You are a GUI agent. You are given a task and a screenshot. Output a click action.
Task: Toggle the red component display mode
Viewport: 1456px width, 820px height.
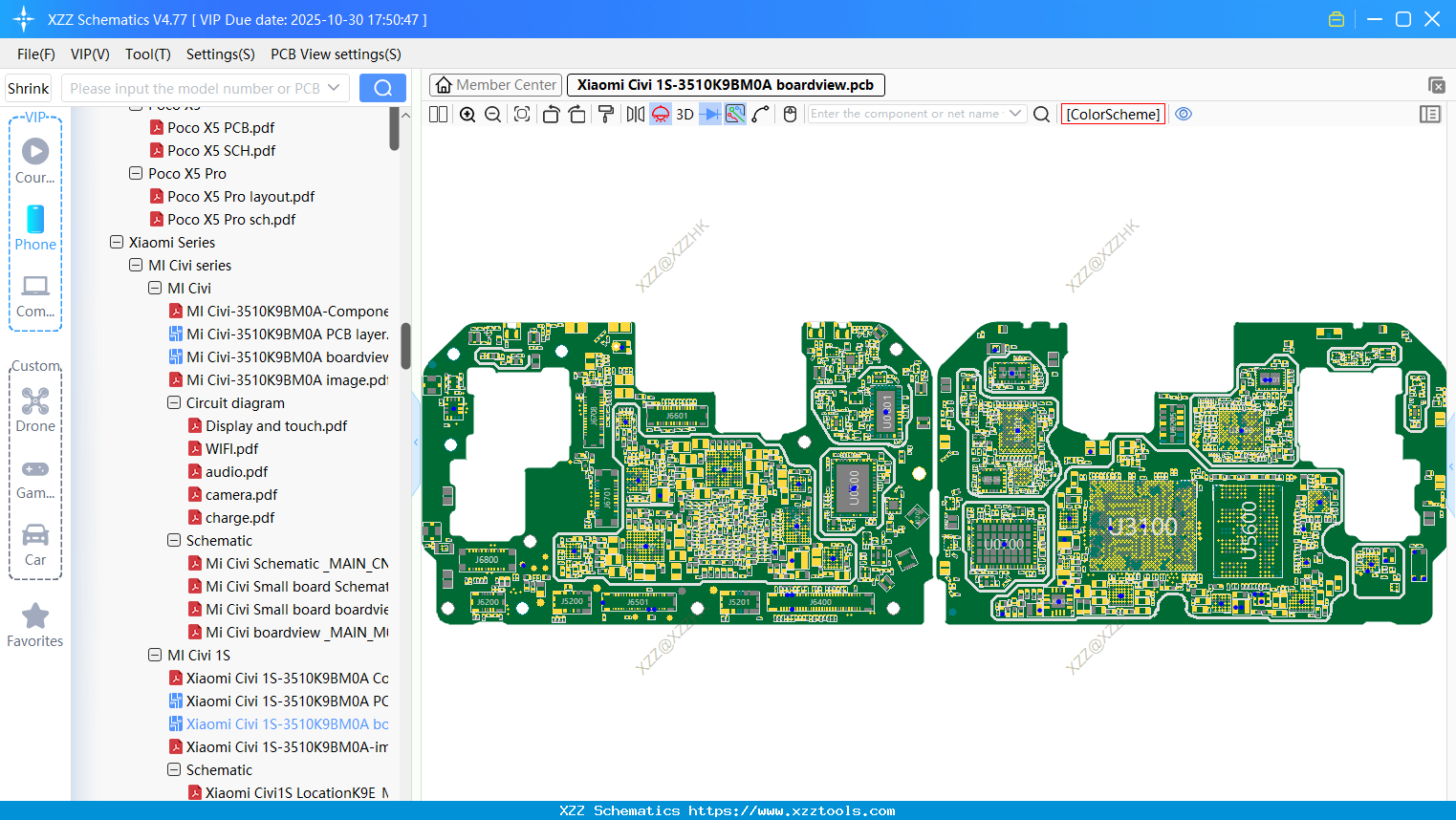click(x=660, y=114)
